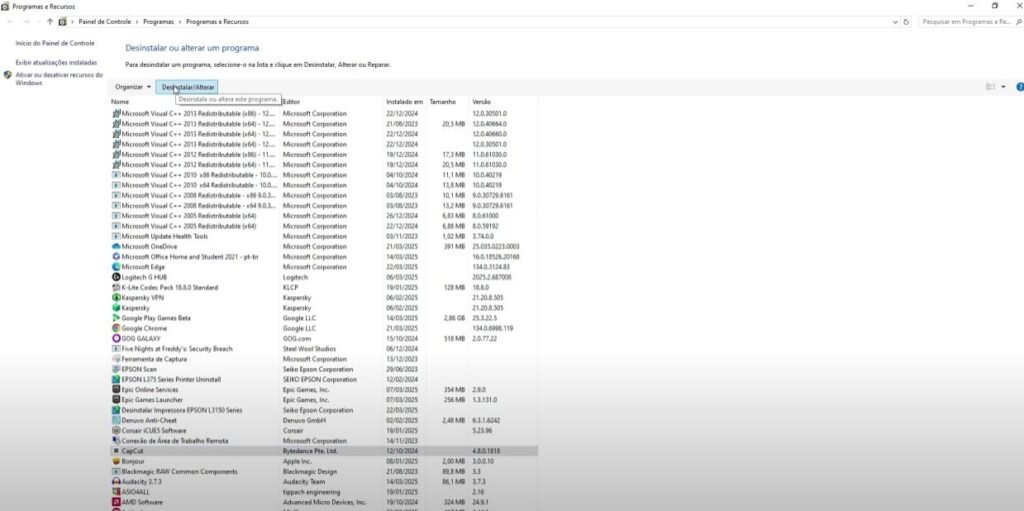Click the EPSON Scan icon
Screen dimensions: 1024x511
[116, 369]
